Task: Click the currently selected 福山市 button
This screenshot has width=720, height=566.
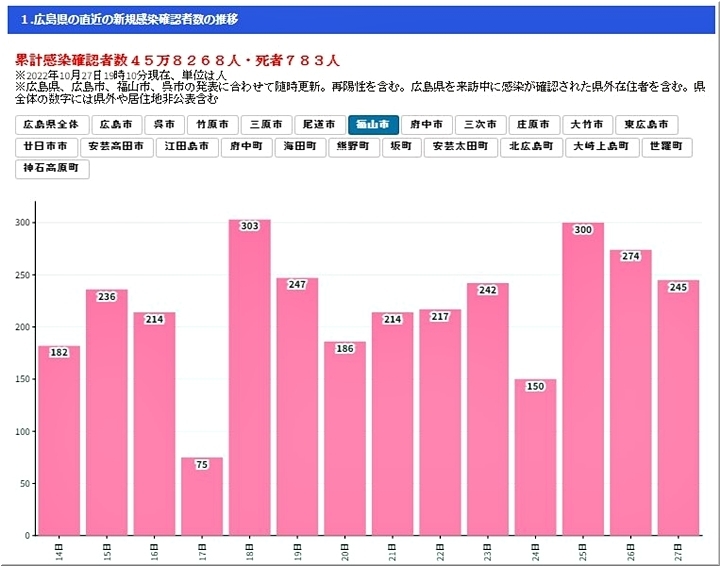Action: pos(372,125)
